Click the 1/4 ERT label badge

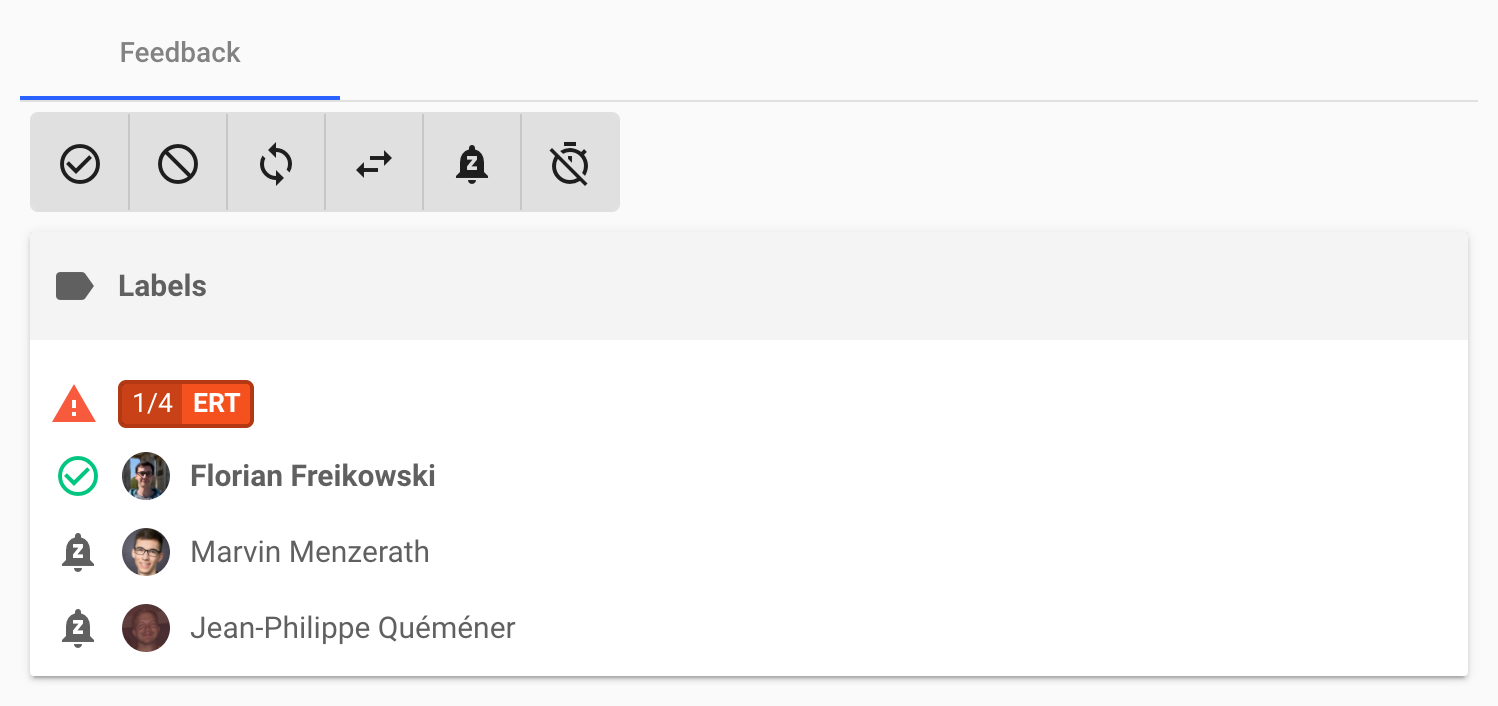pyautogui.click(x=186, y=404)
